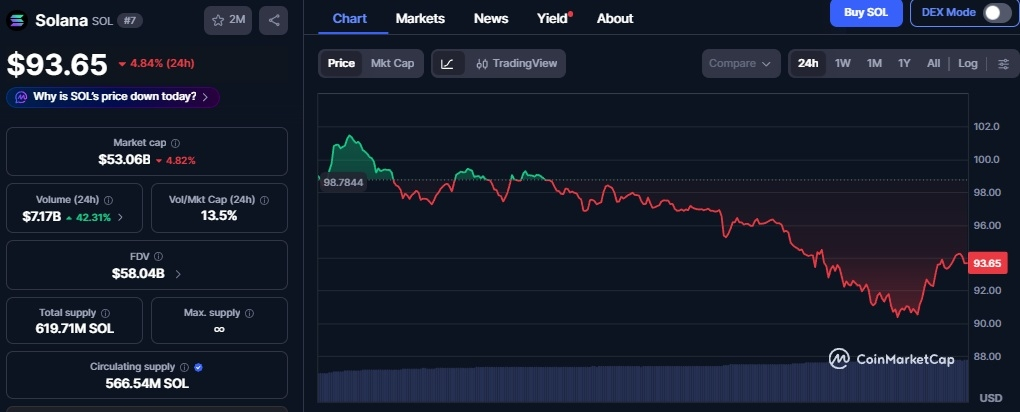Screen dimensions: 1020x412
Task: Click the AI icon beside price question
Action: point(21,97)
